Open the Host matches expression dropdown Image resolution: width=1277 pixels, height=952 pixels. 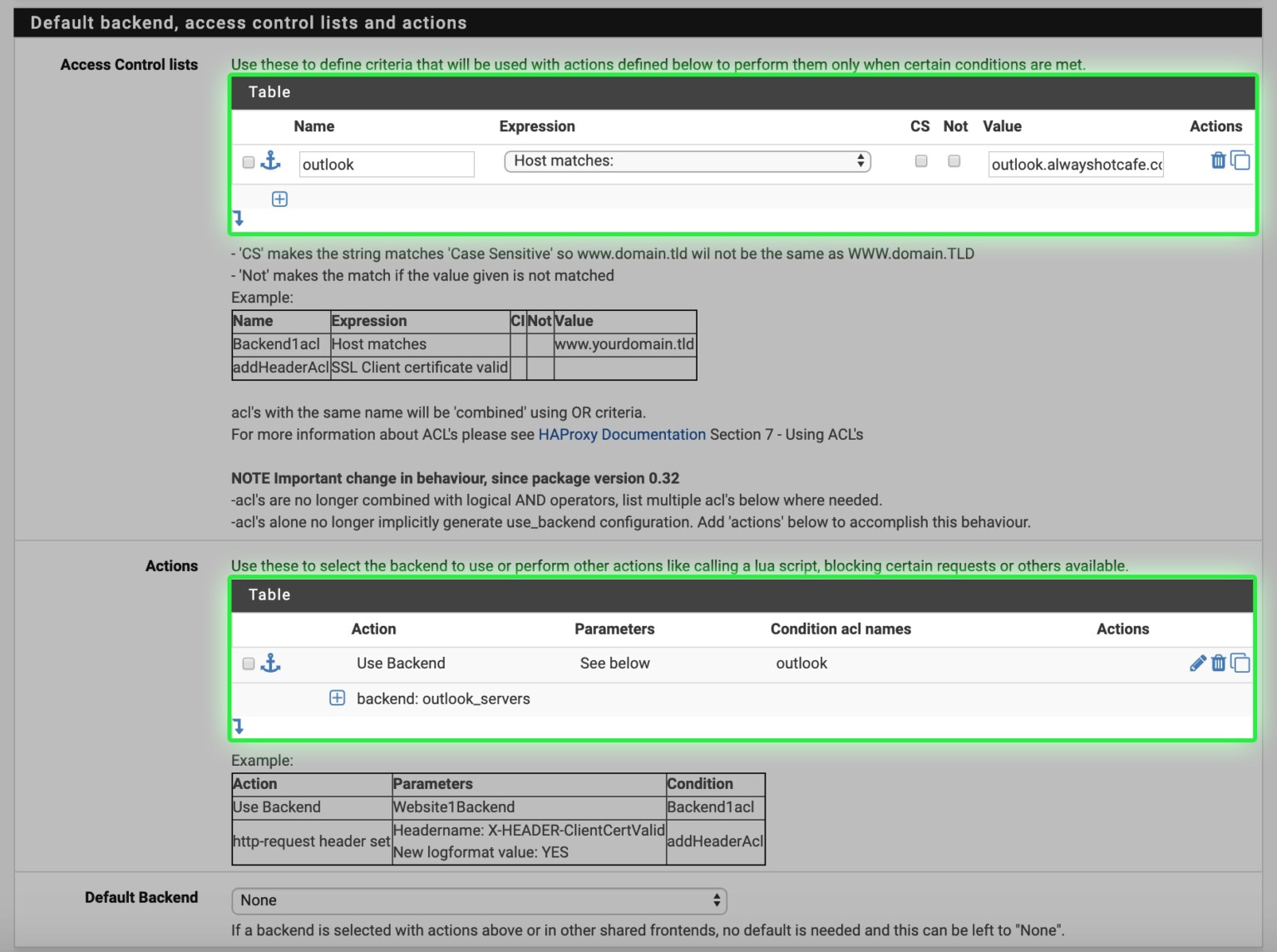pos(688,161)
